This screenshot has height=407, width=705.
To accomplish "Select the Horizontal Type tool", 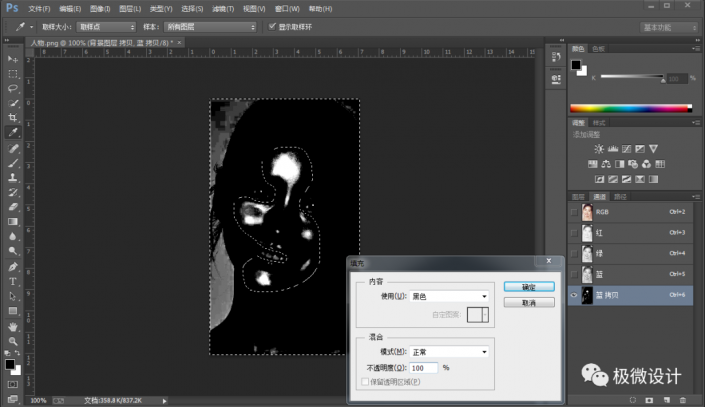I will pyautogui.click(x=13, y=282).
